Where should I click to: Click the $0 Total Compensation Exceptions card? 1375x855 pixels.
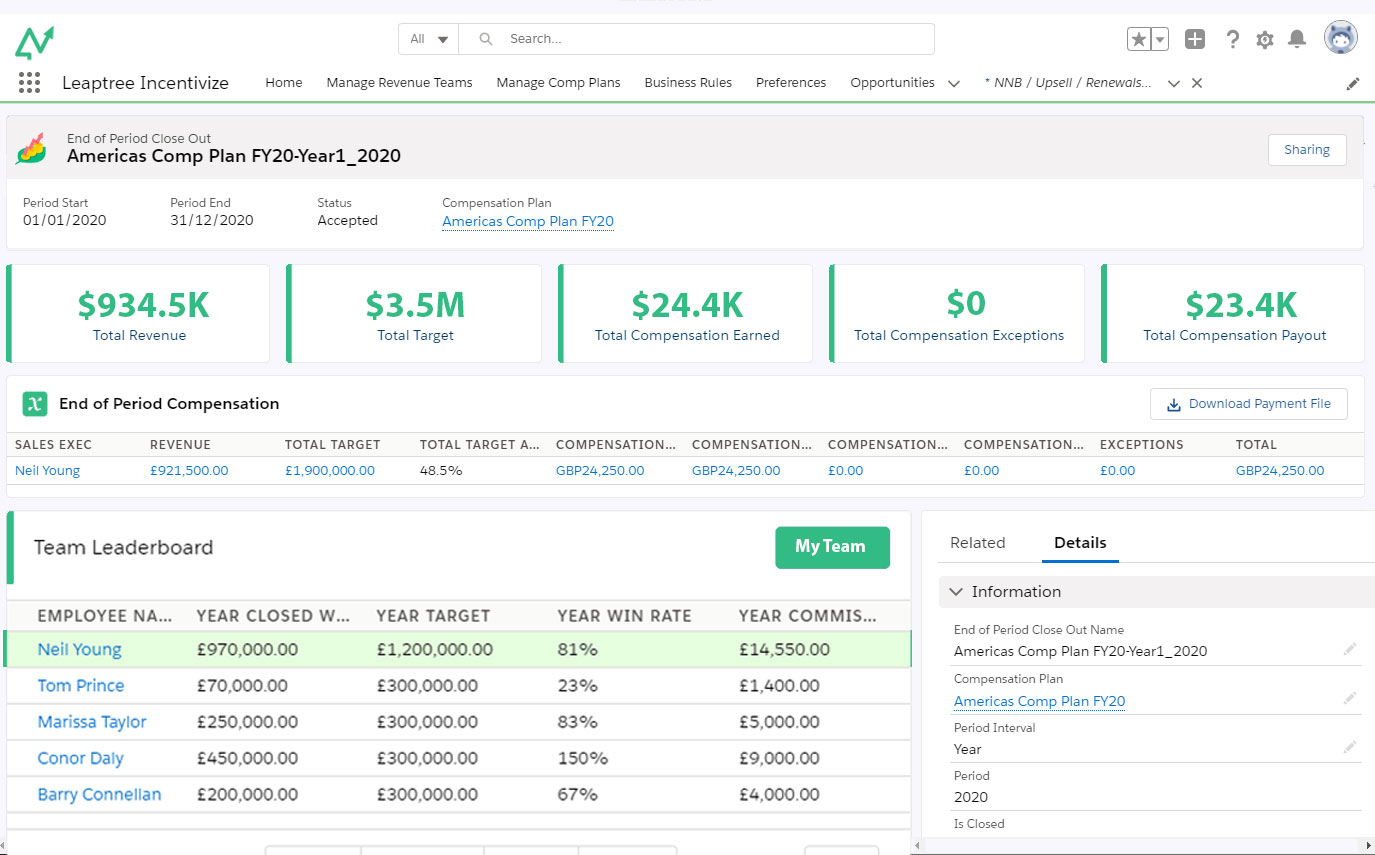pyautogui.click(x=958, y=313)
